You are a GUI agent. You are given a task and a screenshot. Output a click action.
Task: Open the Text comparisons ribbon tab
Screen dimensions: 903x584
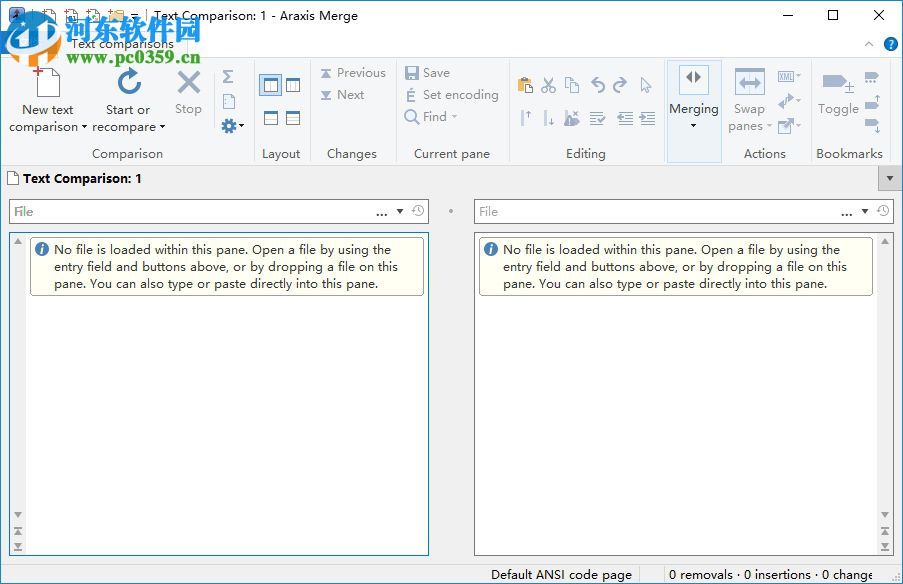122,44
